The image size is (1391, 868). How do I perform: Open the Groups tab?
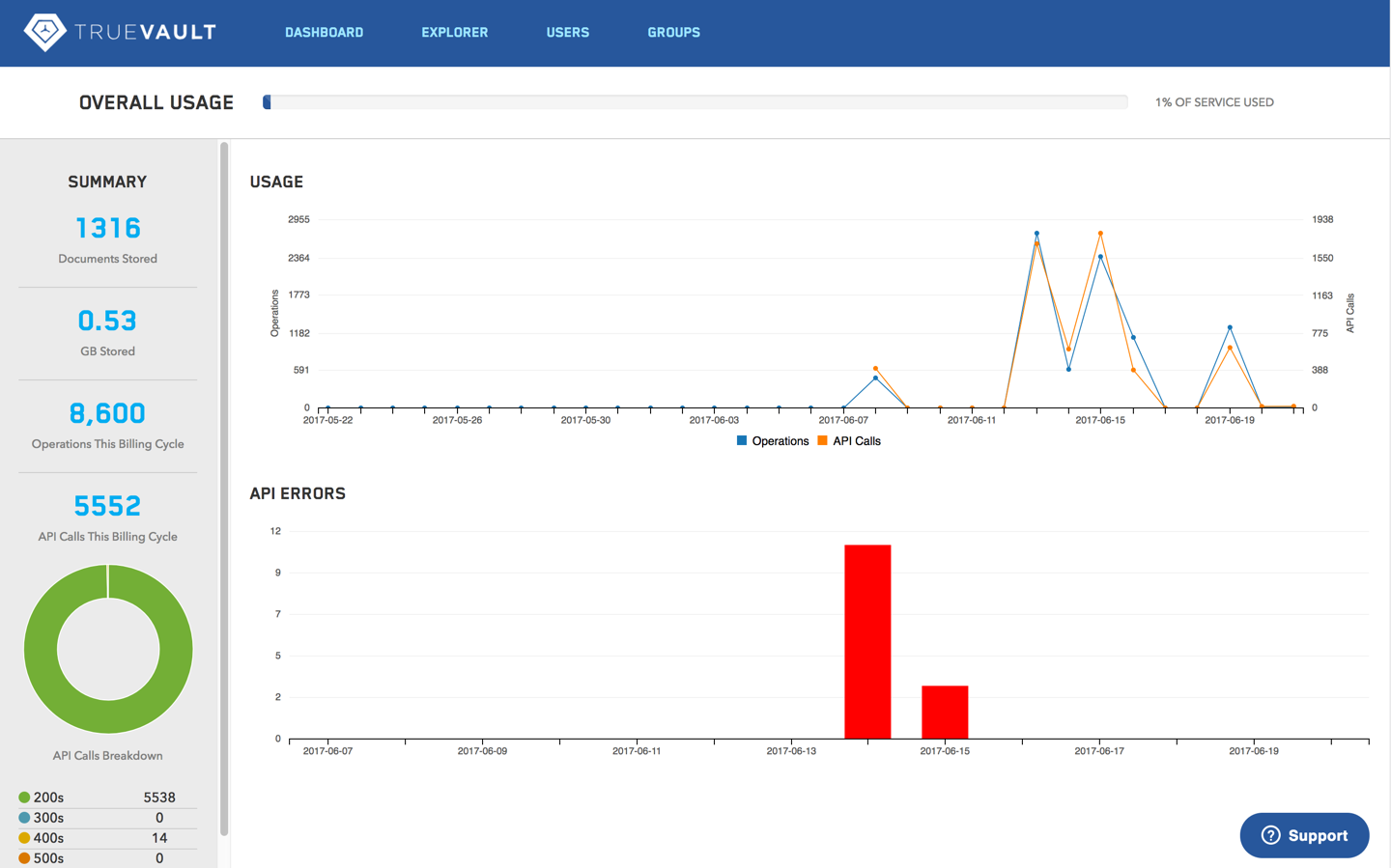[673, 33]
